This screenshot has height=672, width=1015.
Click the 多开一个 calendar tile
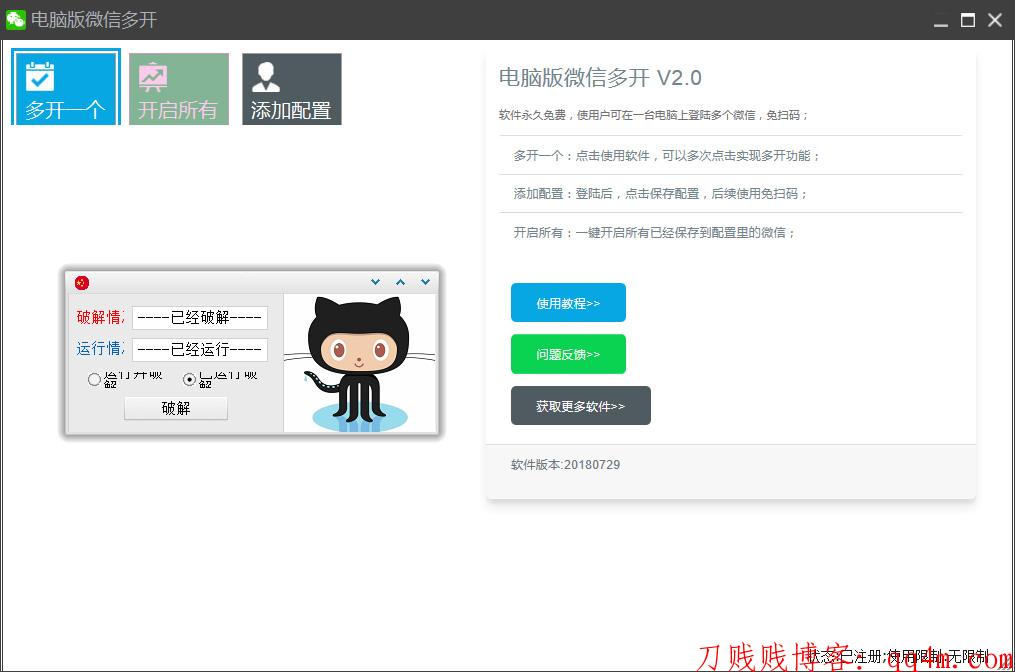coord(66,88)
